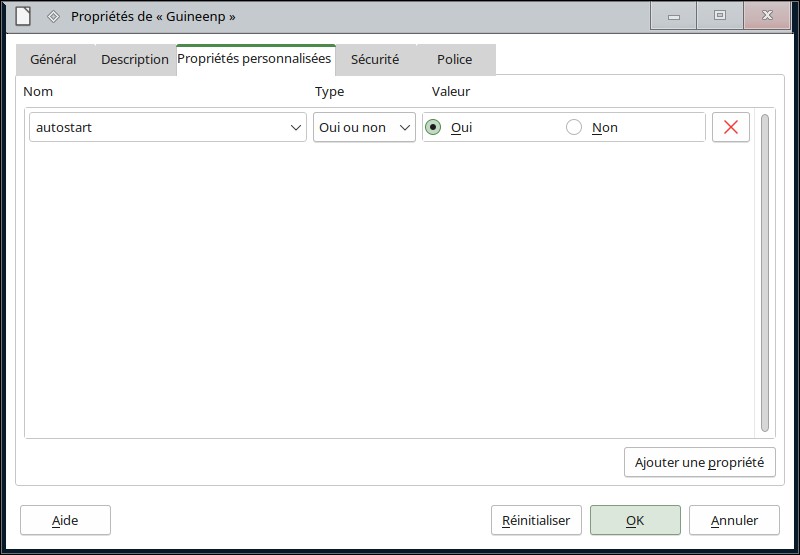Viewport: 800px width, 555px height.
Task: Select the Non radio button
Action: (574, 127)
